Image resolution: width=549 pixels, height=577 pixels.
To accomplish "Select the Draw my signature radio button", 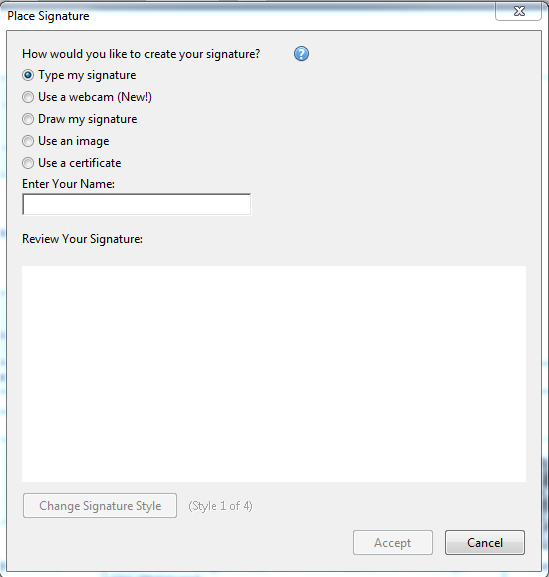I will pos(28,119).
